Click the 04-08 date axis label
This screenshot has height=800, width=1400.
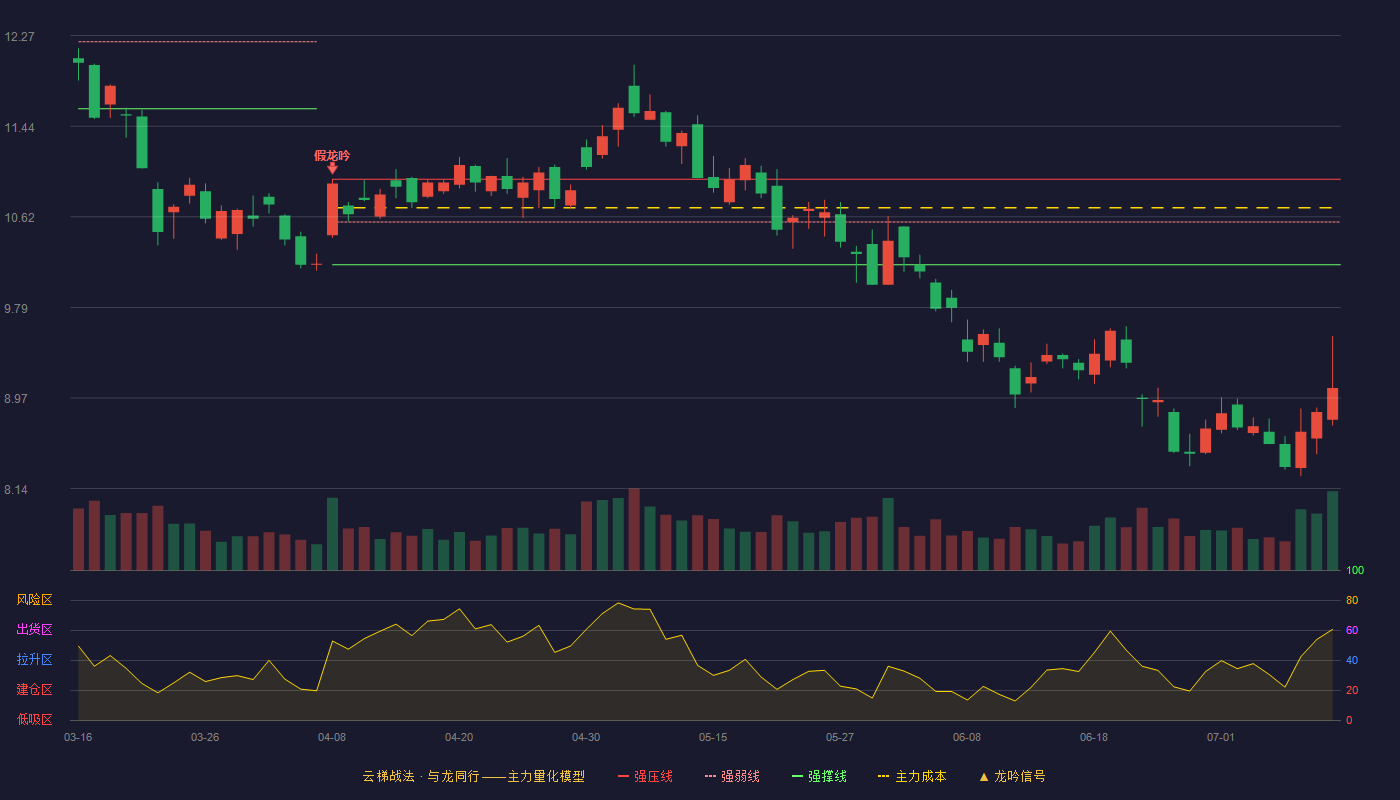tap(332, 737)
